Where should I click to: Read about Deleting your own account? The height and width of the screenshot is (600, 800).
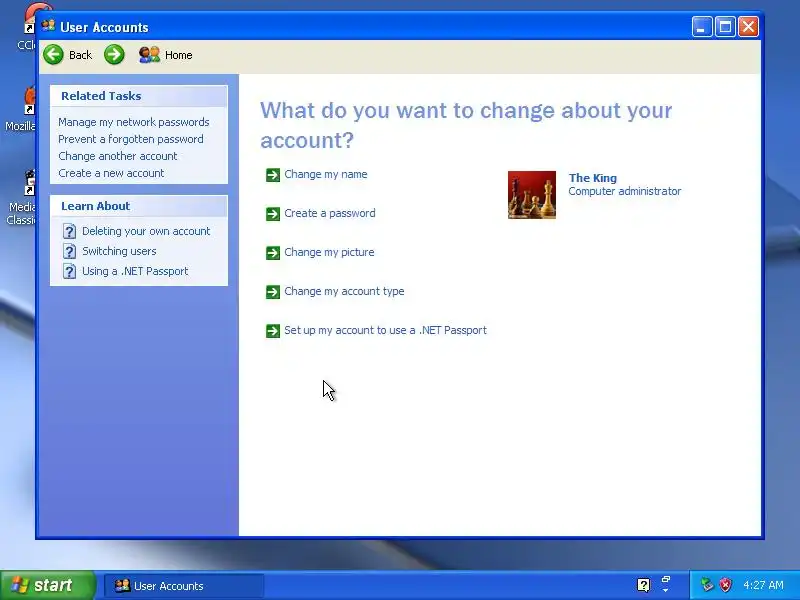coord(146,231)
